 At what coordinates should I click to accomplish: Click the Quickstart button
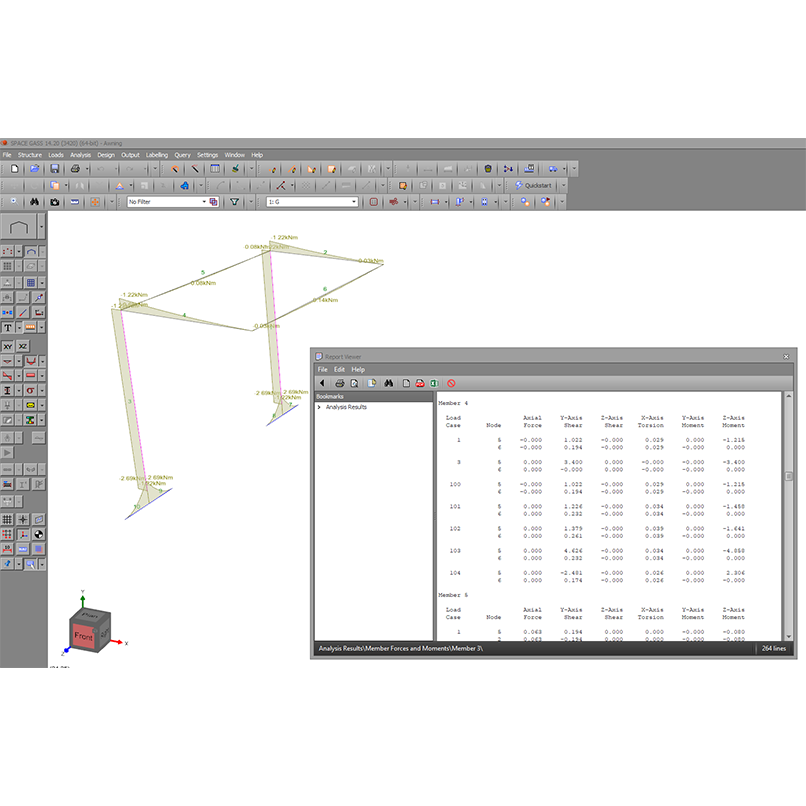point(531,185)
